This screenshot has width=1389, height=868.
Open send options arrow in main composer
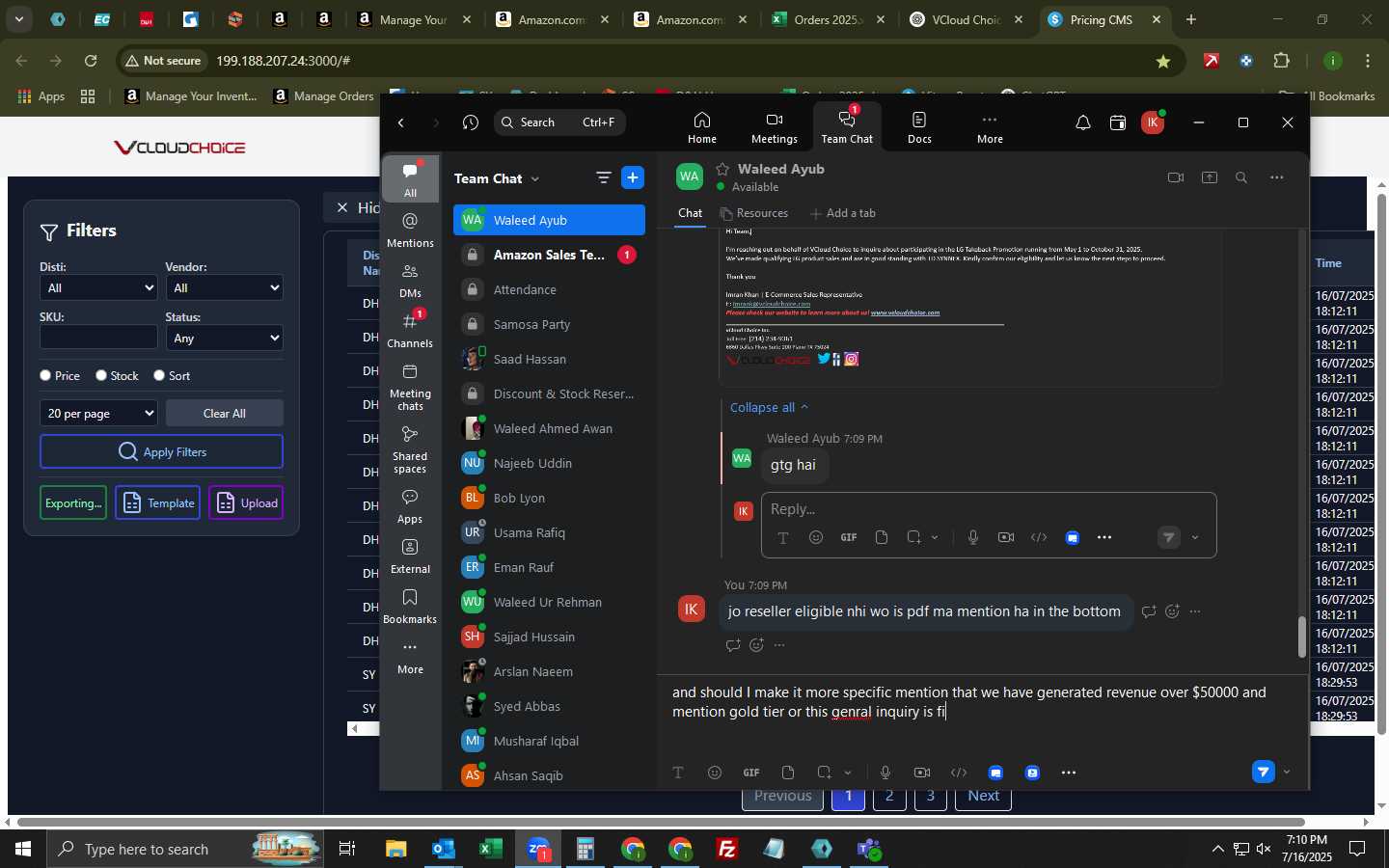(x=1287, y=772)
